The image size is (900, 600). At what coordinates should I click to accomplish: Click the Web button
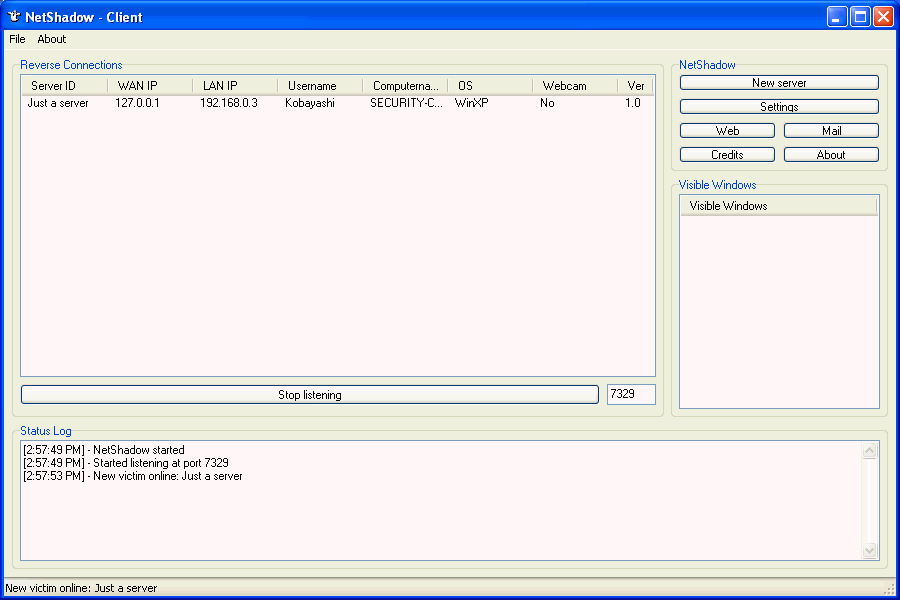727,130
